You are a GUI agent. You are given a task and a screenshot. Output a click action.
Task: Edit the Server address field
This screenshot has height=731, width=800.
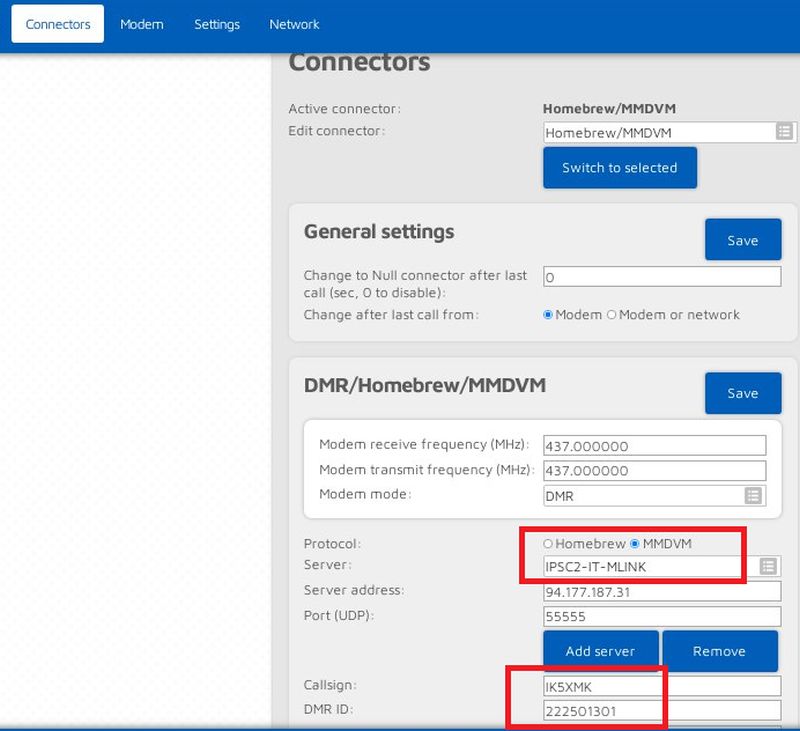coord(662,591)
